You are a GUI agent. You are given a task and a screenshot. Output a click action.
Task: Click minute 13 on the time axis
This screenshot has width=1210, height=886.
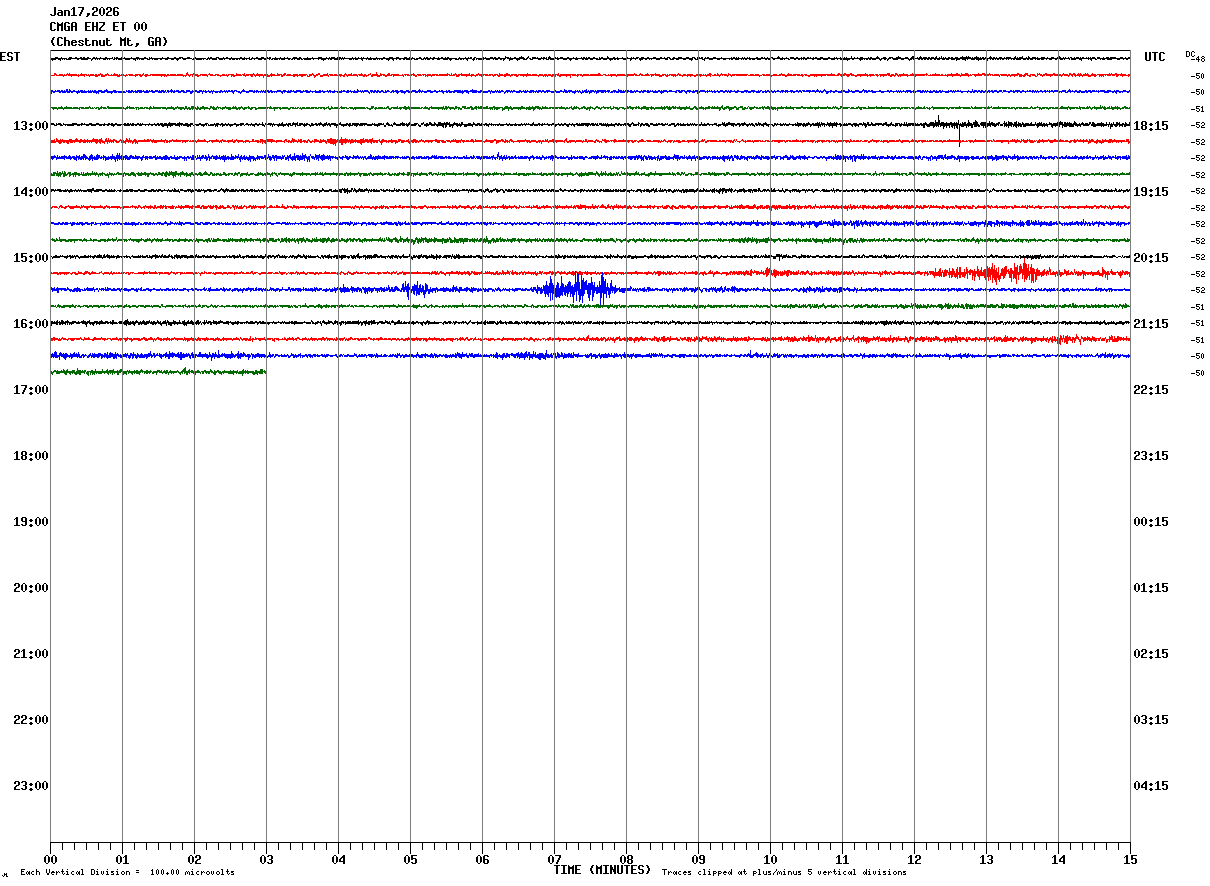(986, 860)
